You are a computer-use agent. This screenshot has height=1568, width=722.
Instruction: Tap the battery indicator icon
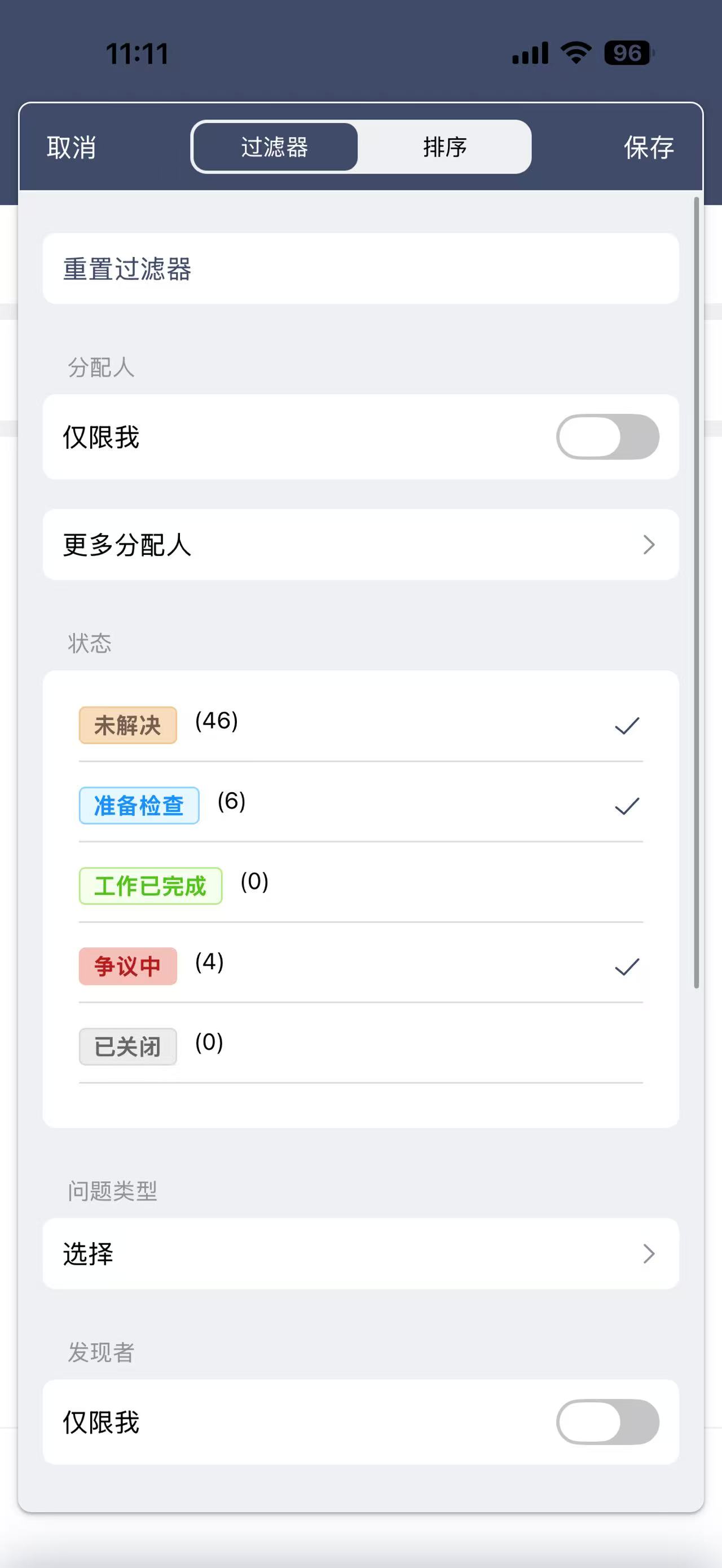point(628,53)
